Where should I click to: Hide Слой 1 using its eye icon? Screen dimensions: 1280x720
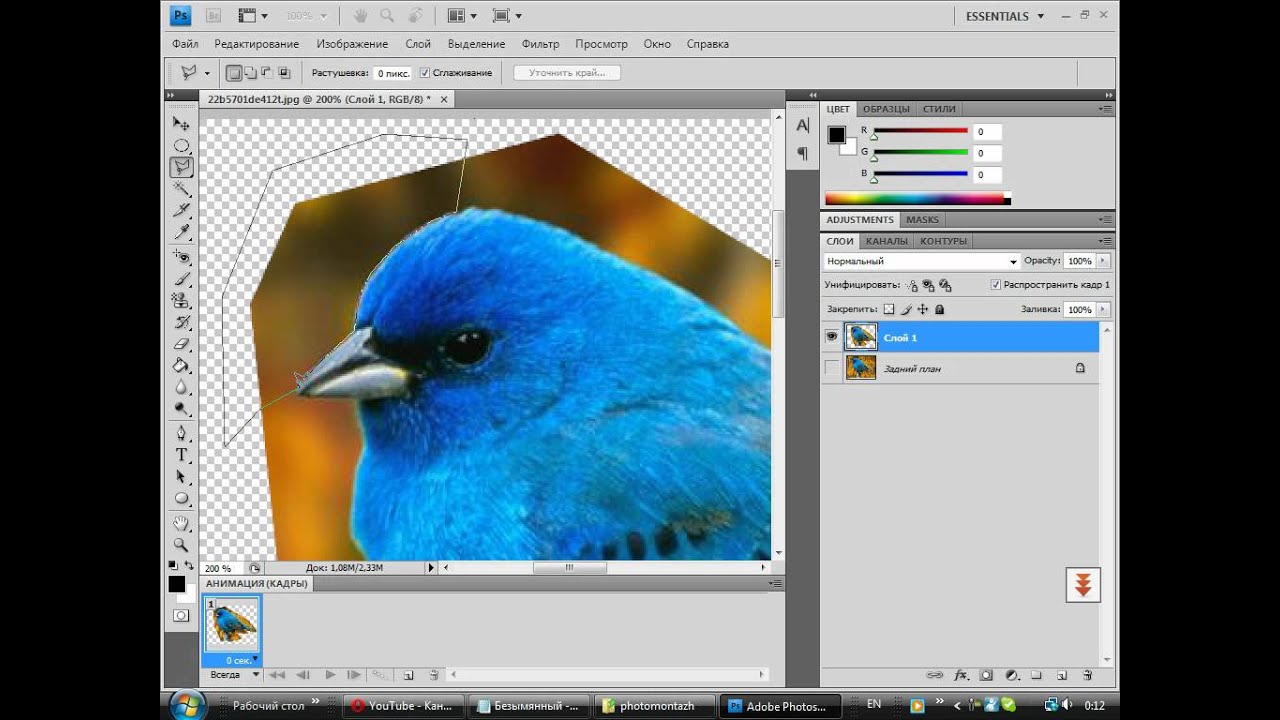tap(831, 337)
